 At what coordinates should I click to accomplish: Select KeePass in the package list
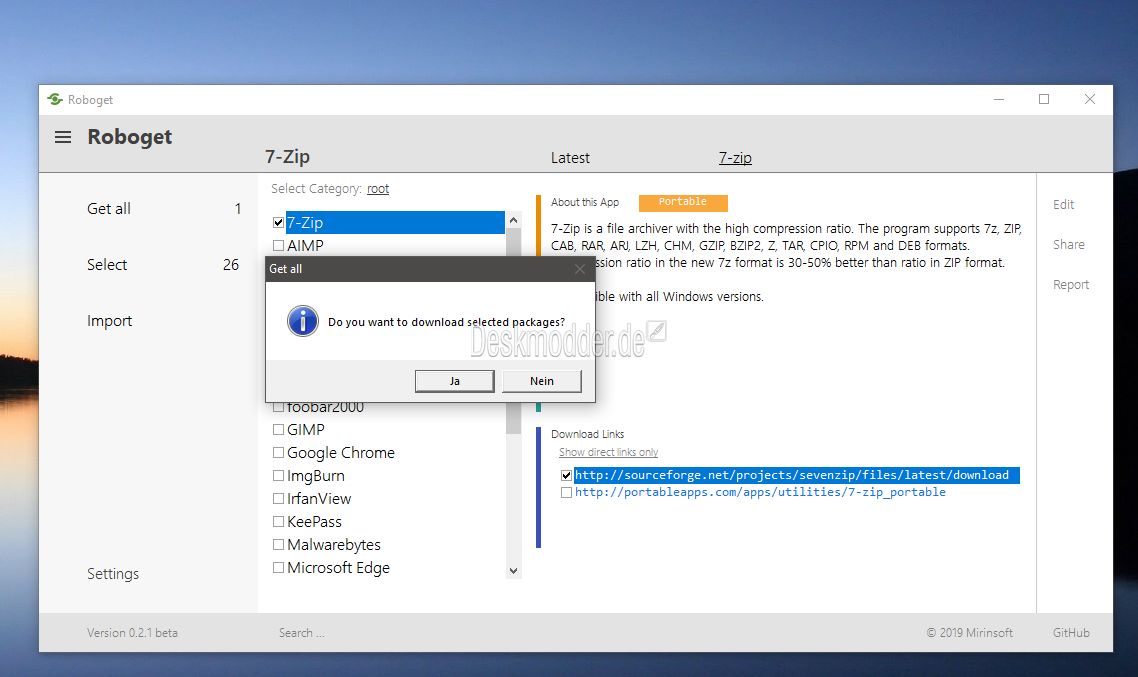(x=314, y=522)
